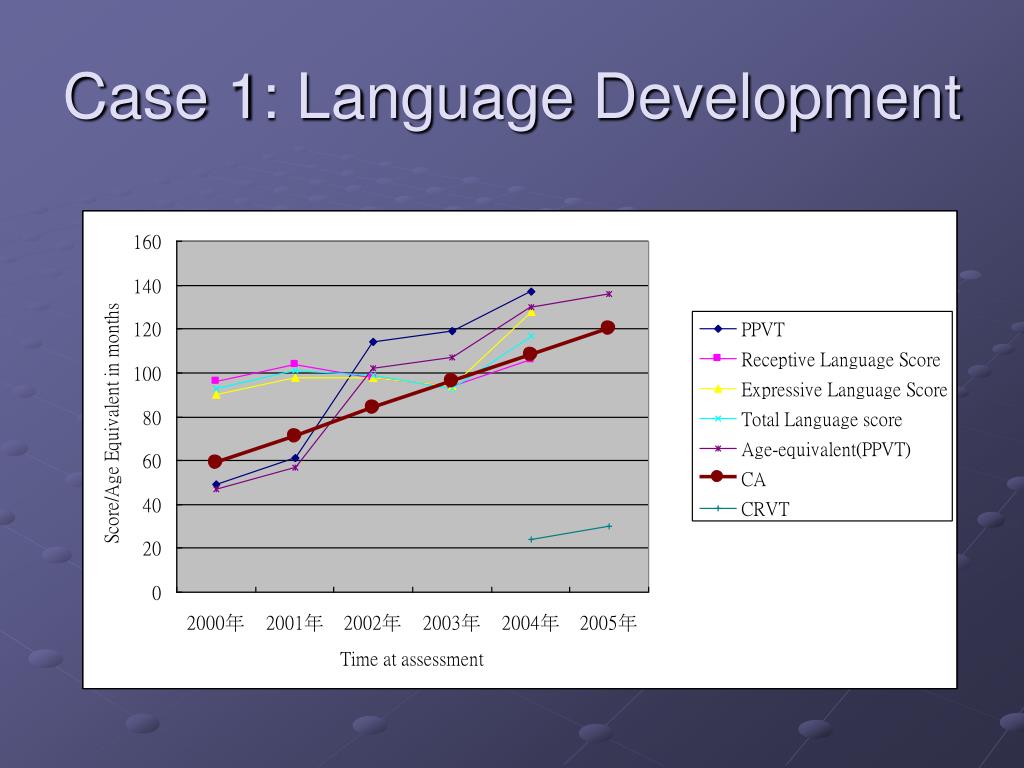
Task: Click the slide title "Case 1: Language Development"
Action: tap(513, 98)
